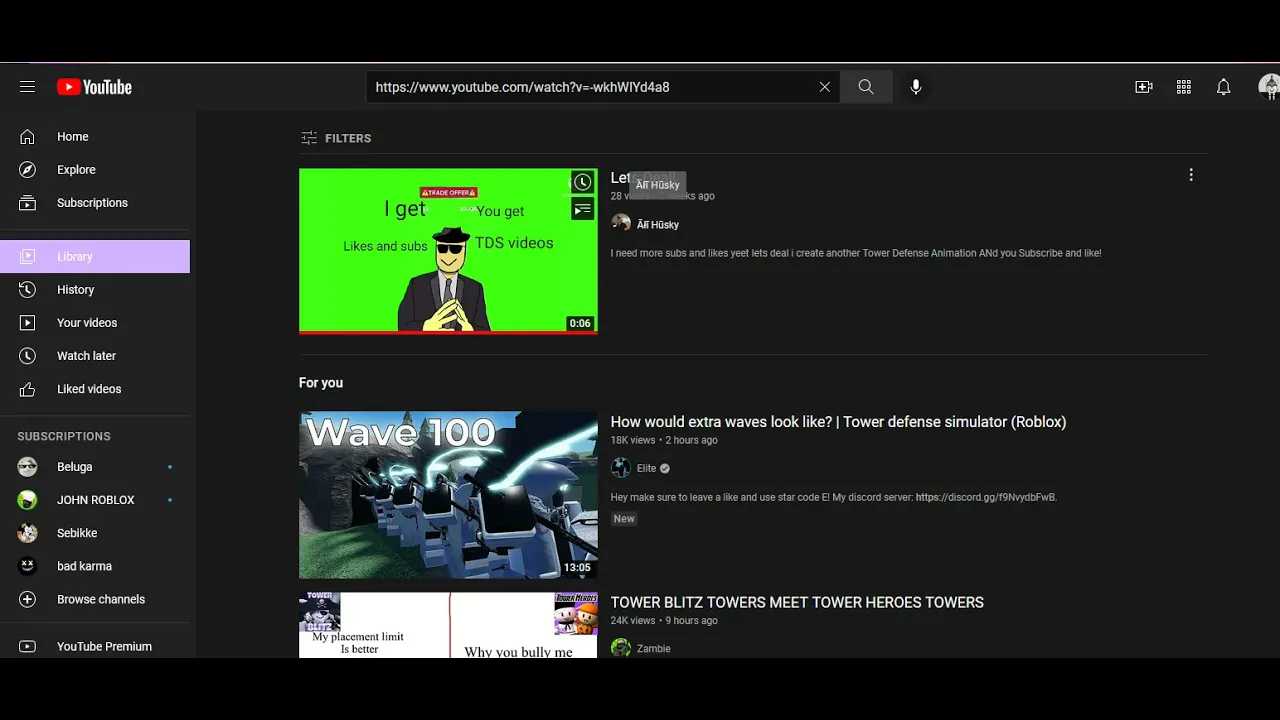Open the Create video camera icon

(x=1144, y=87)
